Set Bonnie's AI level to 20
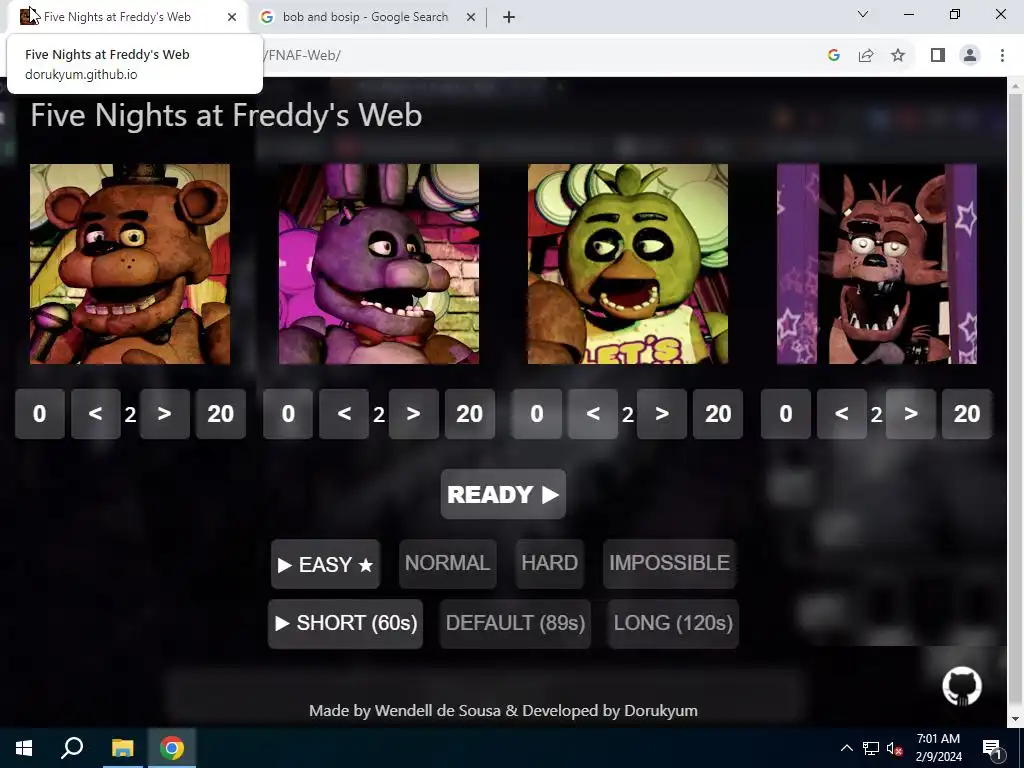This screenshot has height=768, width=1024. [x=470, y=413]
